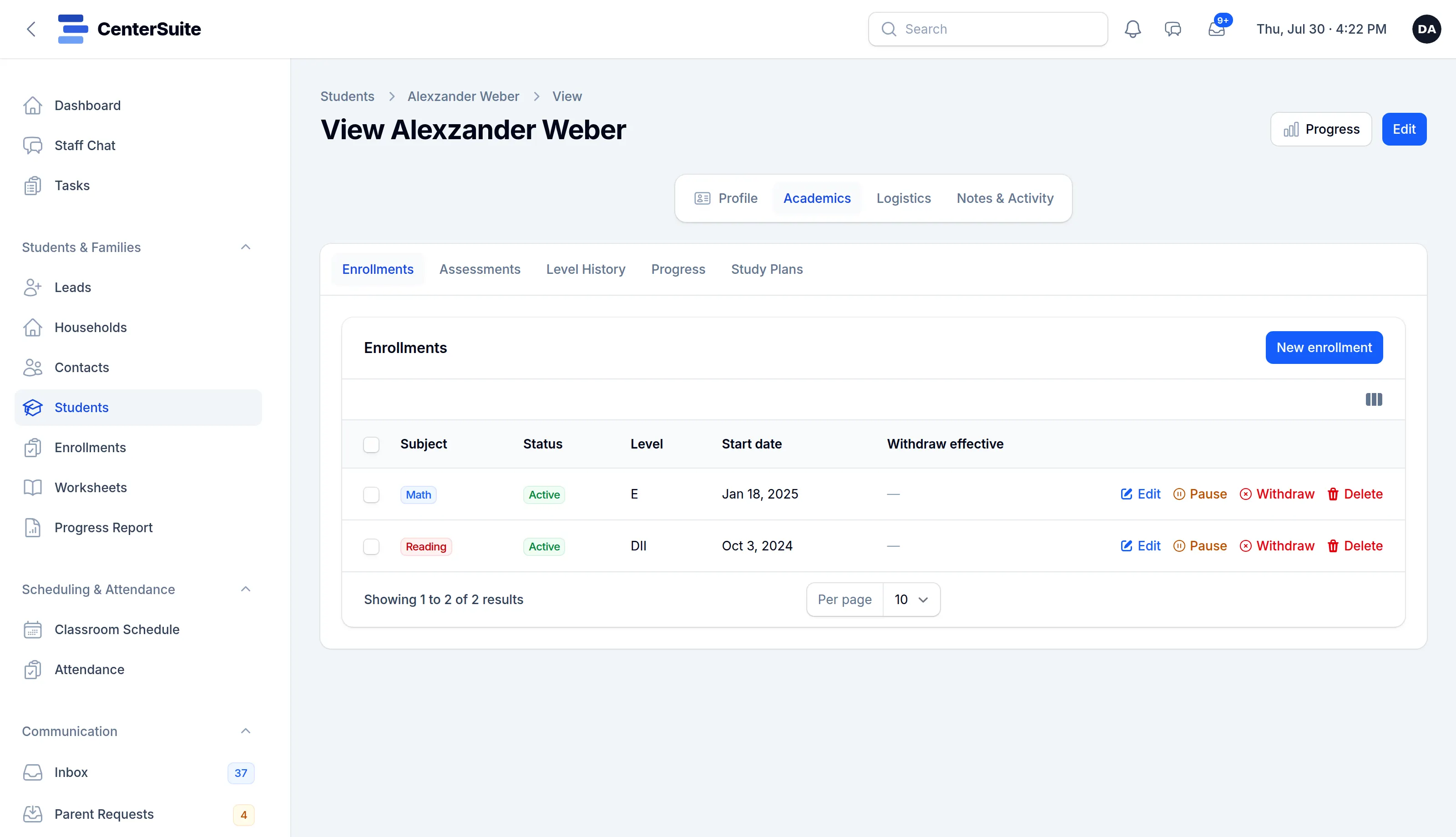Click the DA user avatar

(1427, 29)
